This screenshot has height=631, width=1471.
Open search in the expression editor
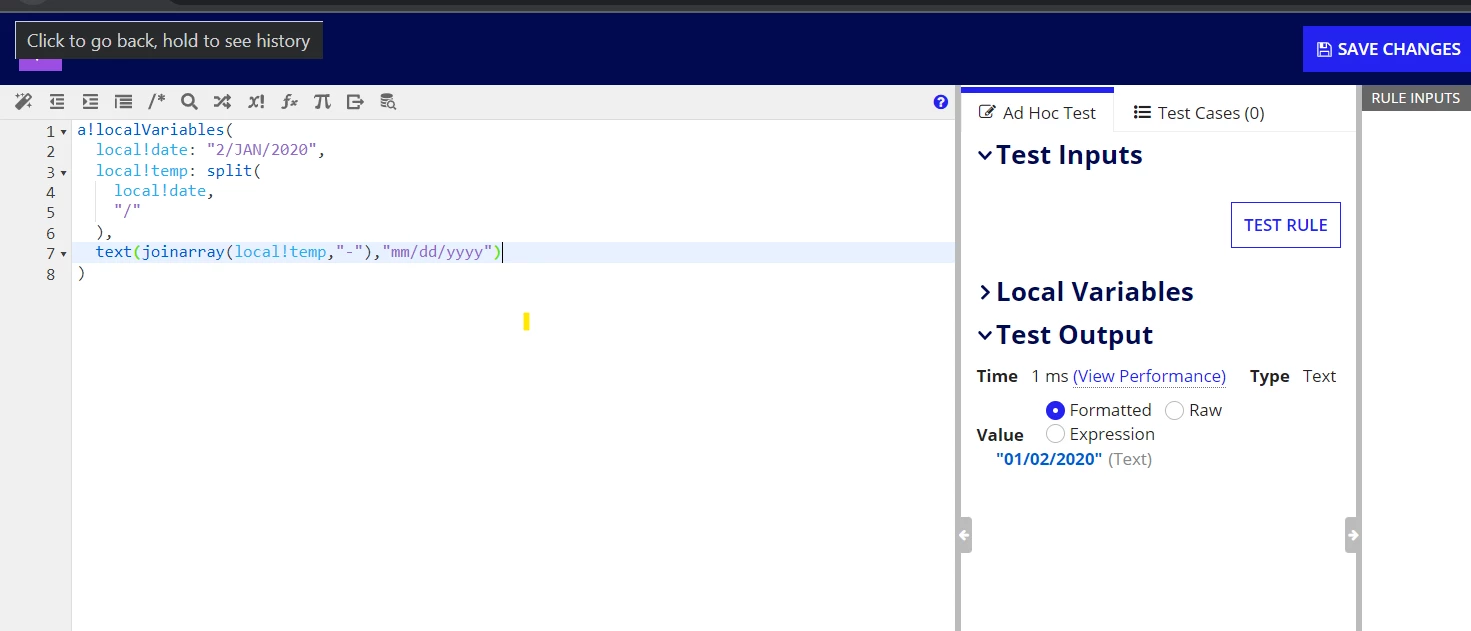[x=189, y=101]
